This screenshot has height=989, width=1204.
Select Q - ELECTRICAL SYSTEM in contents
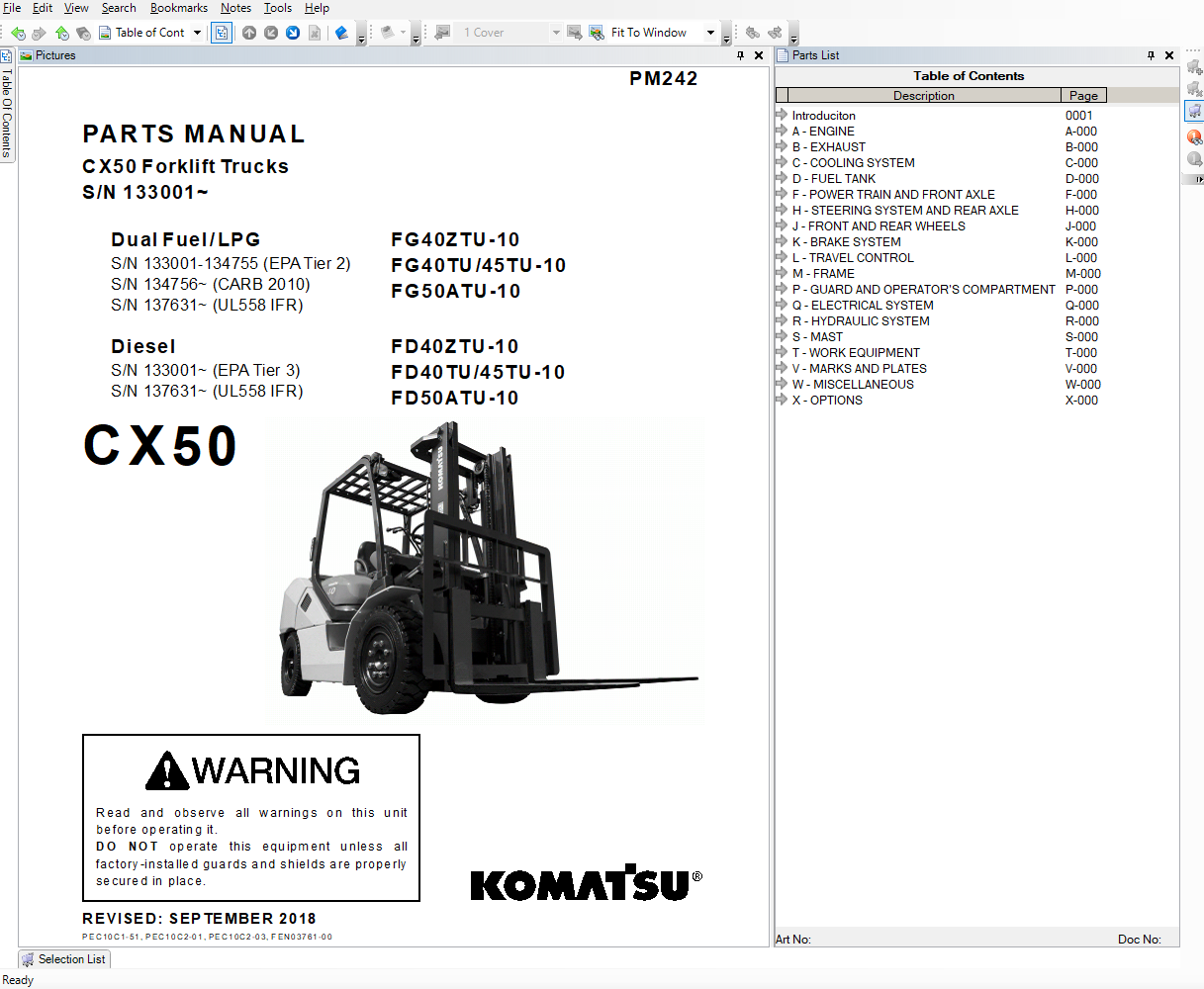(861, 305)
